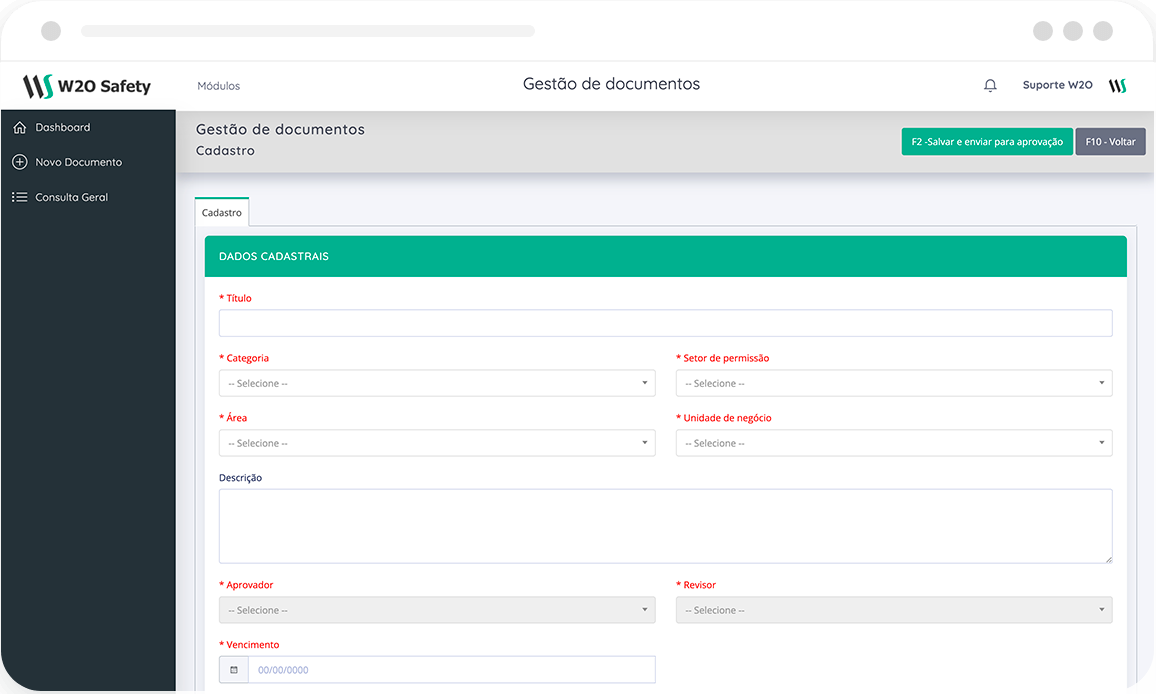Click the W2O Safety logo
The image size is (1156, 694).
tap(86, 86)
